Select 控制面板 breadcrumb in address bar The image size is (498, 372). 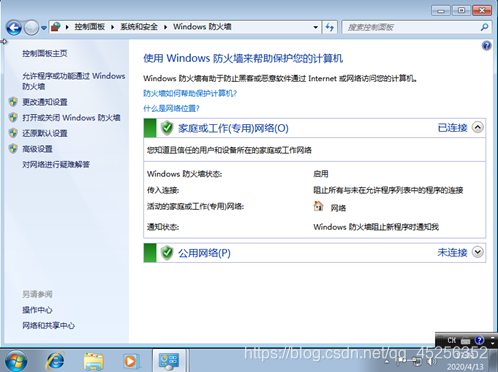tap(89, 27)
